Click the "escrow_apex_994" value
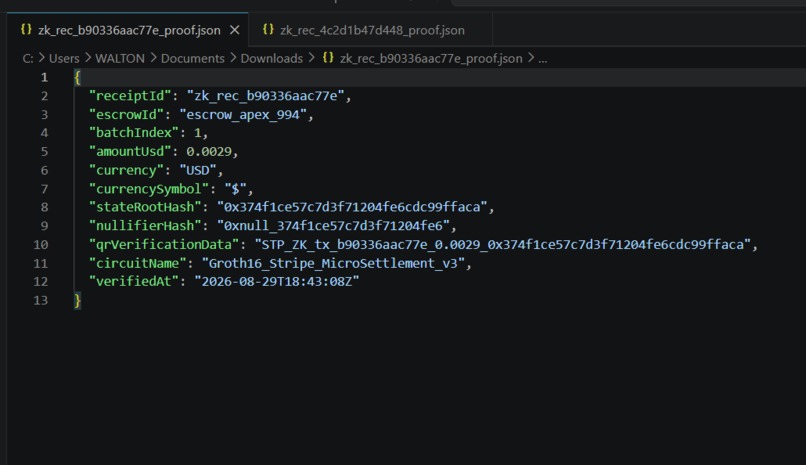Screen dimensions: 806x465 pyautogui.click(x=243, y=115)
